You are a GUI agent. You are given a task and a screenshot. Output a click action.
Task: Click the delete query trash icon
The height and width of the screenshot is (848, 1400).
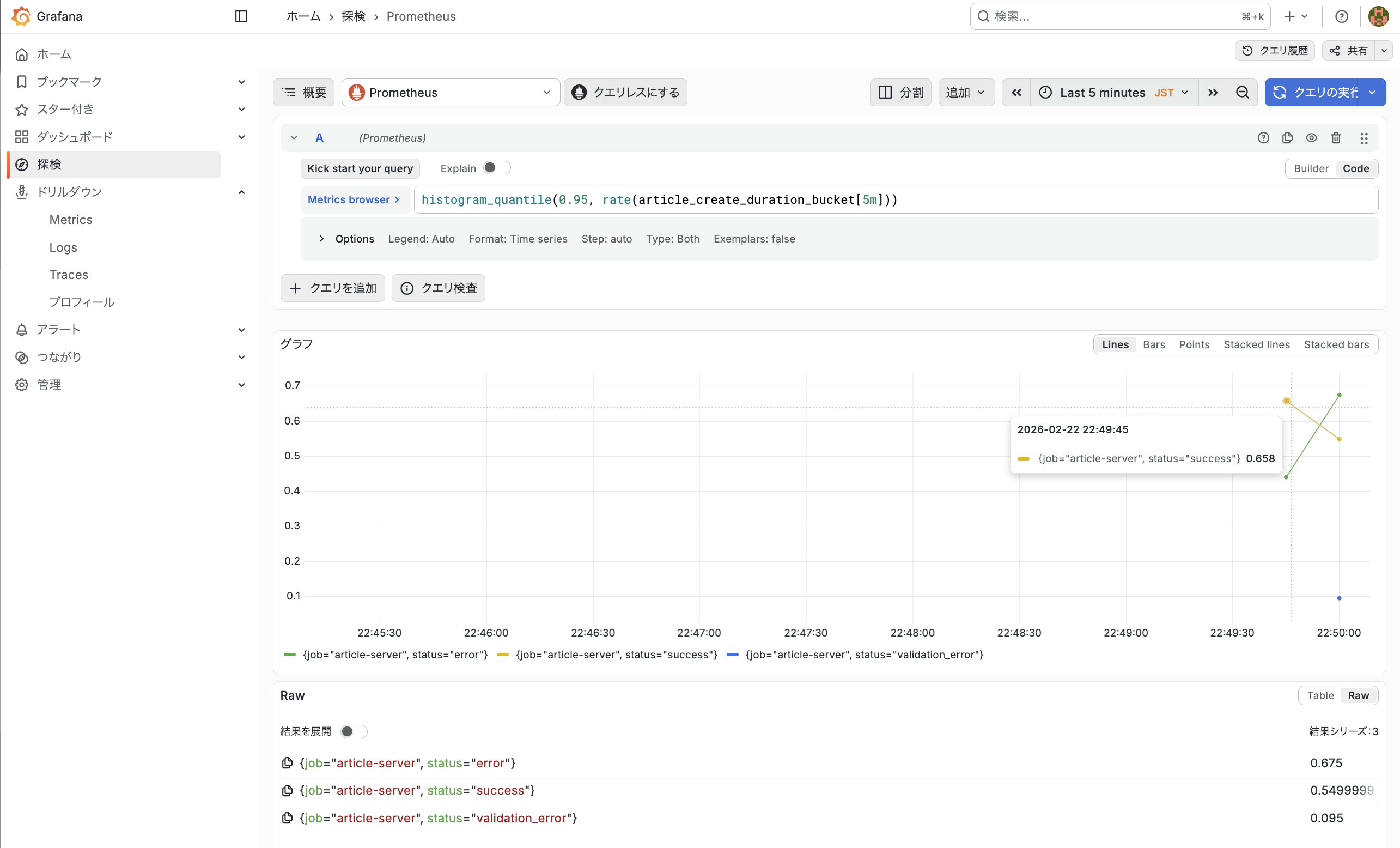(x=1336, y=138)
